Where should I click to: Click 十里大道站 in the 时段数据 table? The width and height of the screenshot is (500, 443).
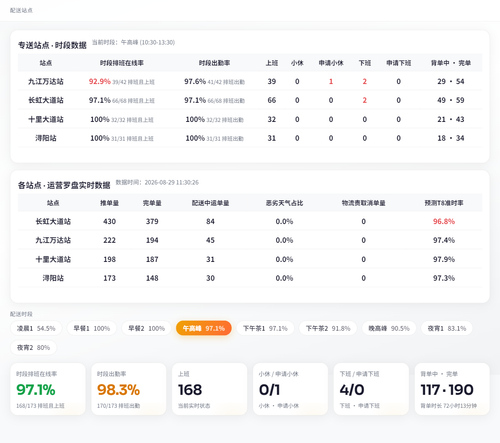[x=46, y=119]
